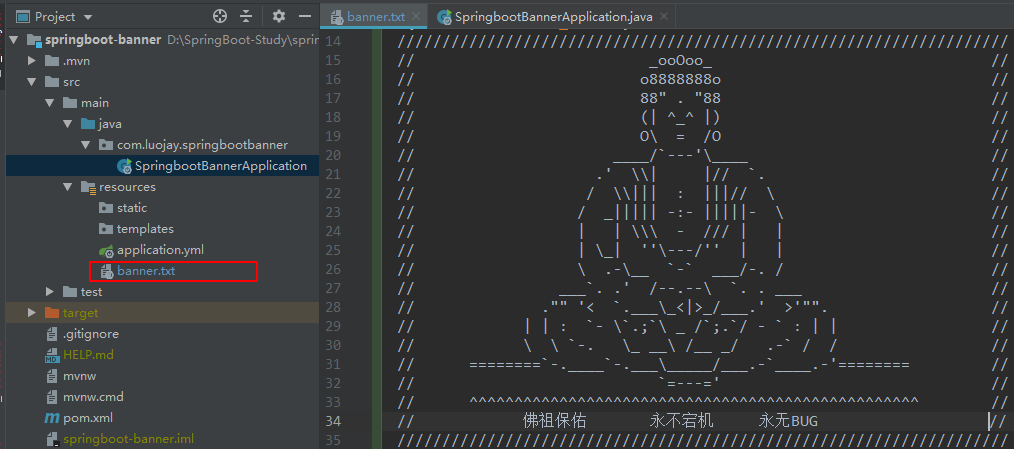
Task: Collapse the resources folder
Action: (67, 187)
